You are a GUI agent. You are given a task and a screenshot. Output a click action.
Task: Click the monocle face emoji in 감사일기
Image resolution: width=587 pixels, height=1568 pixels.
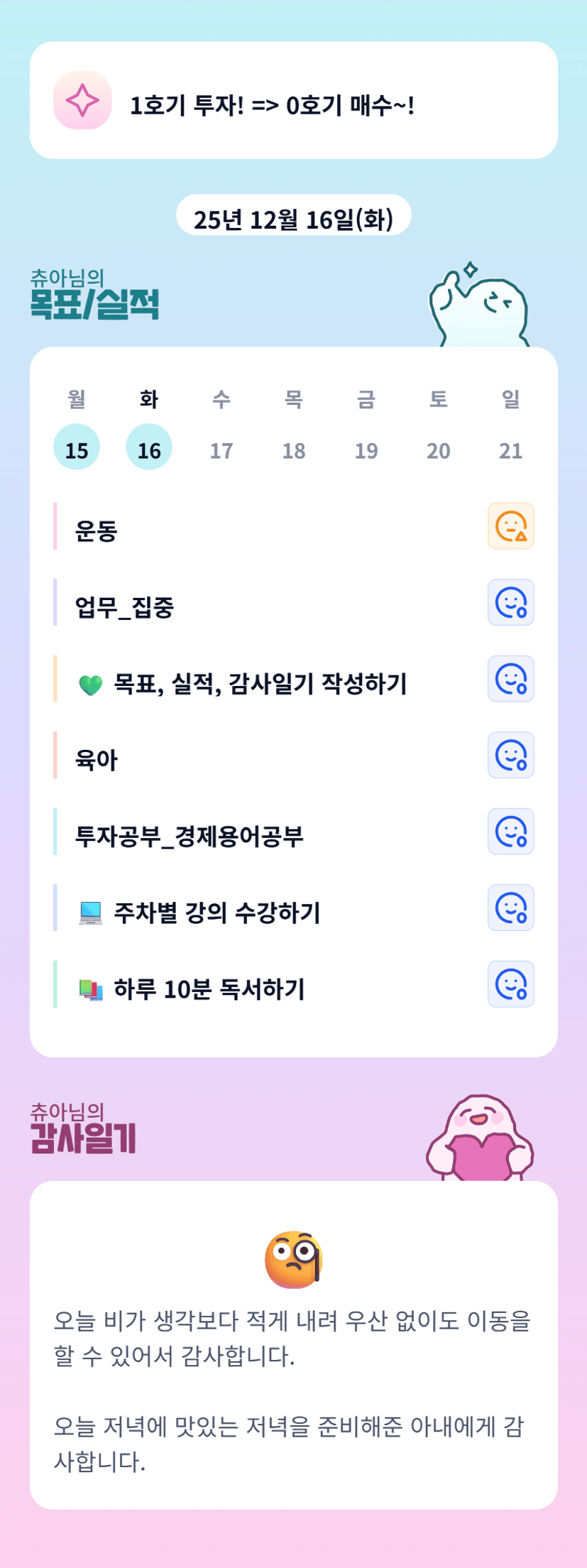tap(293, 1260)
